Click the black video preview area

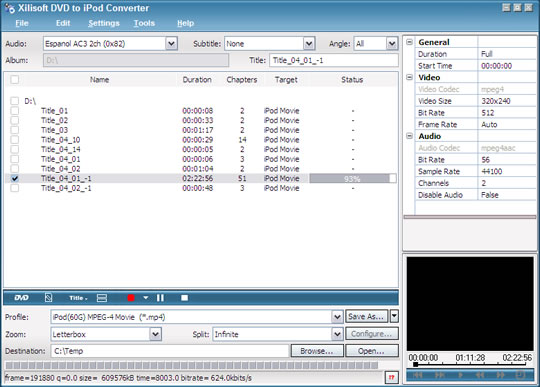[x=470, y=304]
